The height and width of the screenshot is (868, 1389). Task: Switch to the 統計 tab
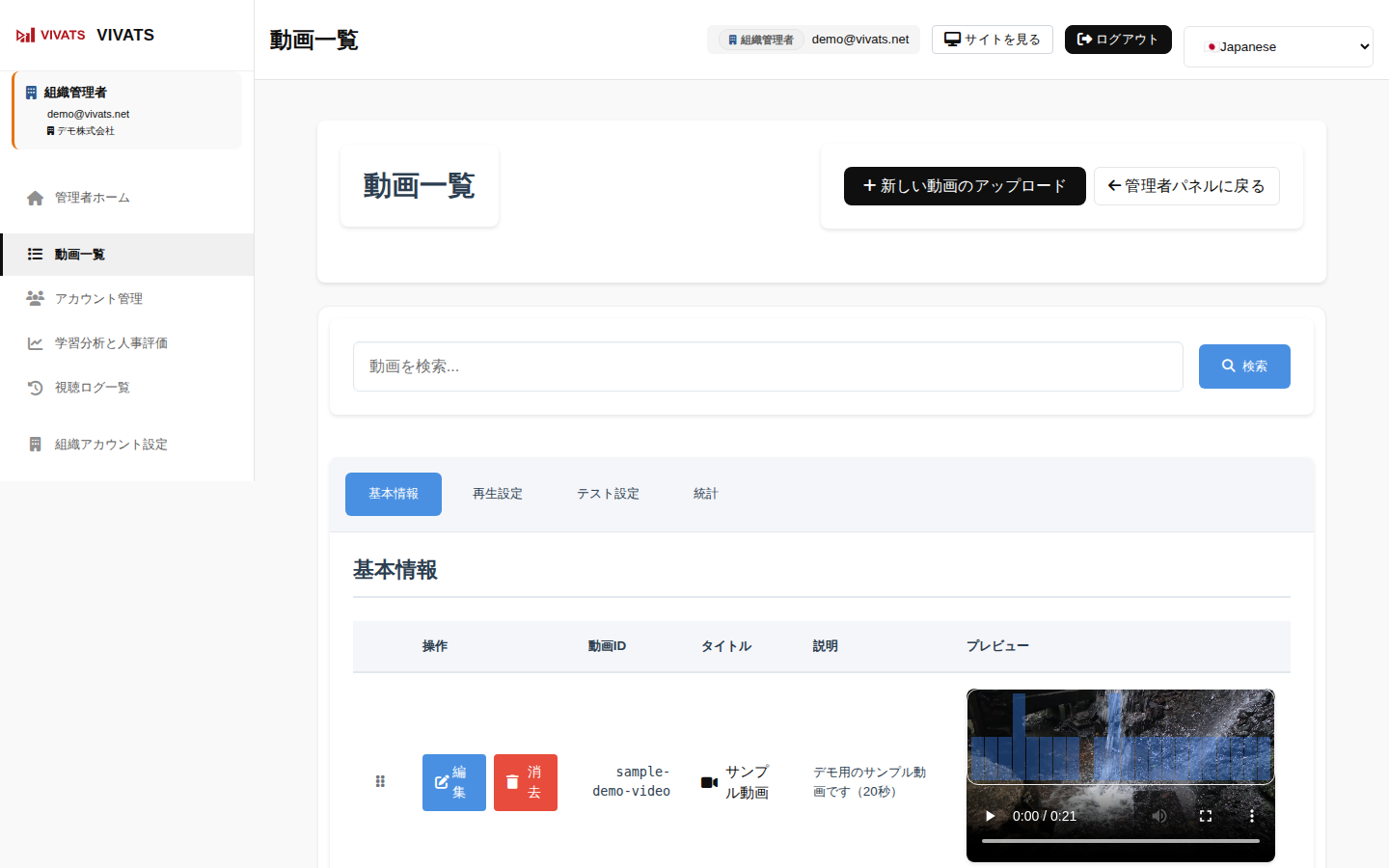click(706, 494)
